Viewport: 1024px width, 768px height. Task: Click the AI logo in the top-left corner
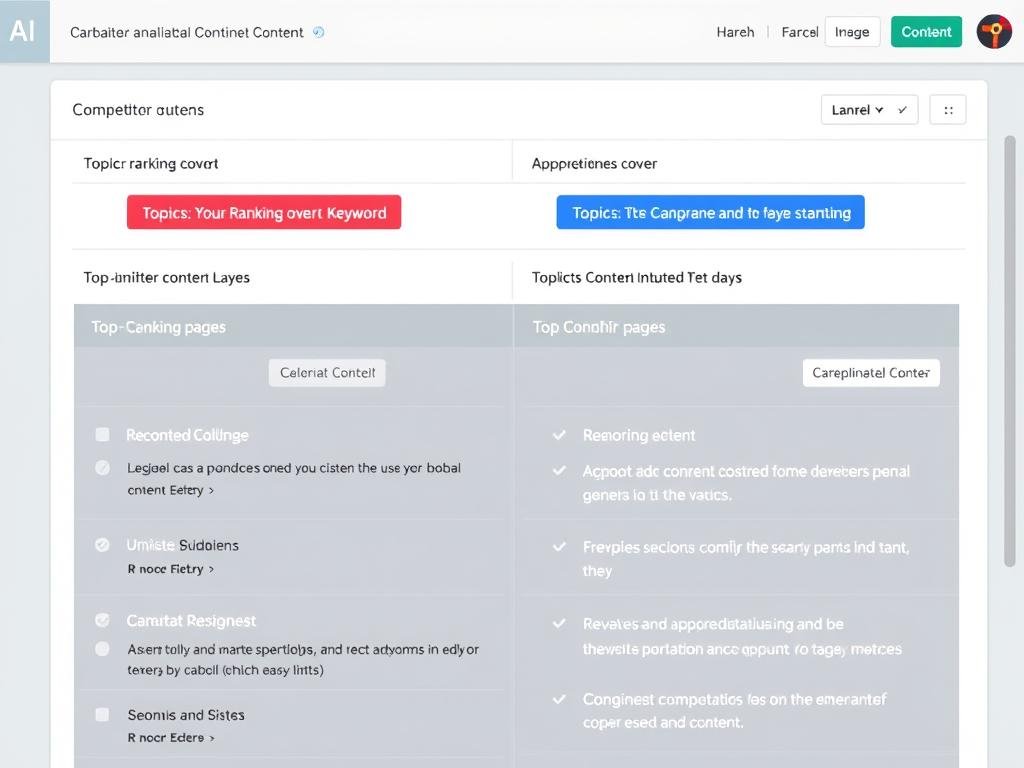click(24, 31)
